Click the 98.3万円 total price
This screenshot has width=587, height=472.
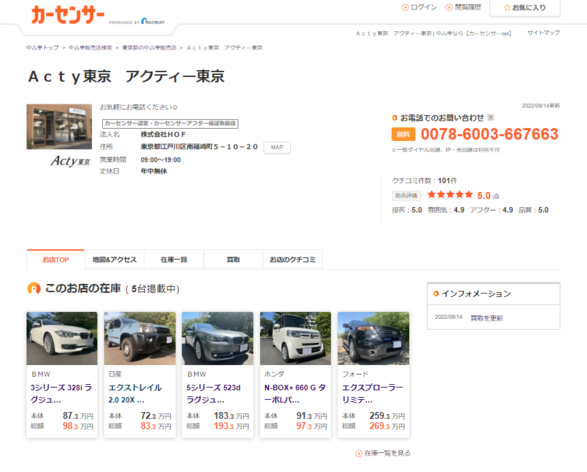[78, 426]
